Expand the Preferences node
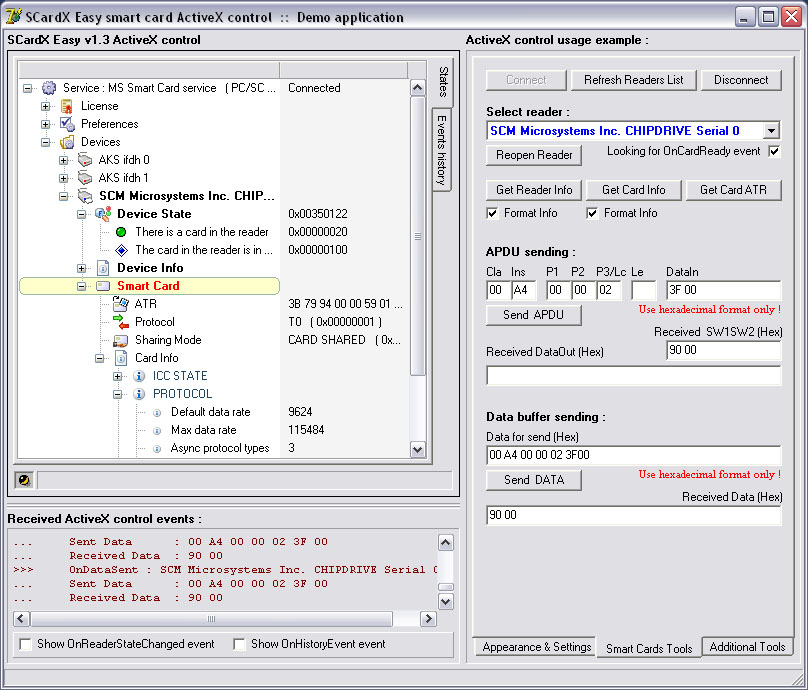Screen dimensions: 808x690 pyautogui.click(x=45, y=125)
